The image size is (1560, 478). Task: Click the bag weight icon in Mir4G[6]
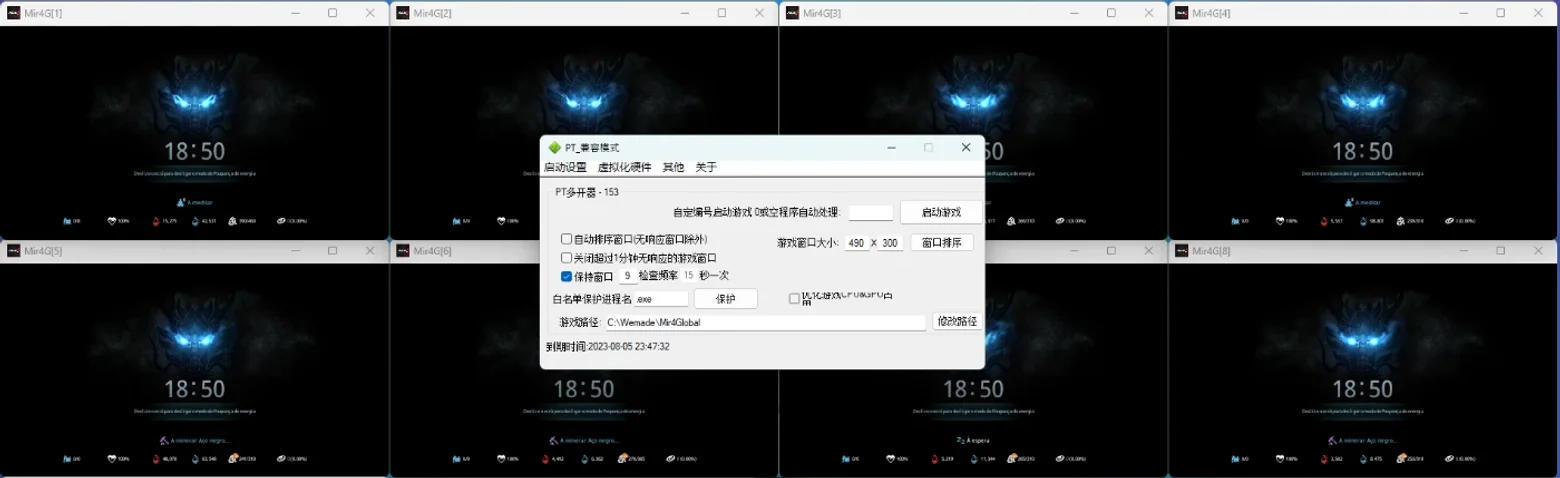pos(622,458)
